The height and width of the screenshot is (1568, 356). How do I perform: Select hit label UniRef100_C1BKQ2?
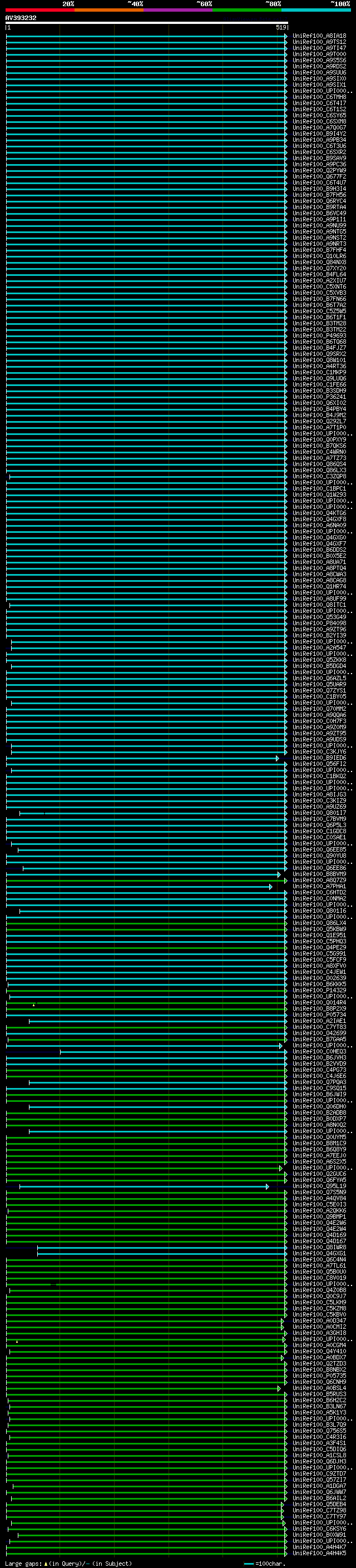pyautogui.click(x=319, y=776)
